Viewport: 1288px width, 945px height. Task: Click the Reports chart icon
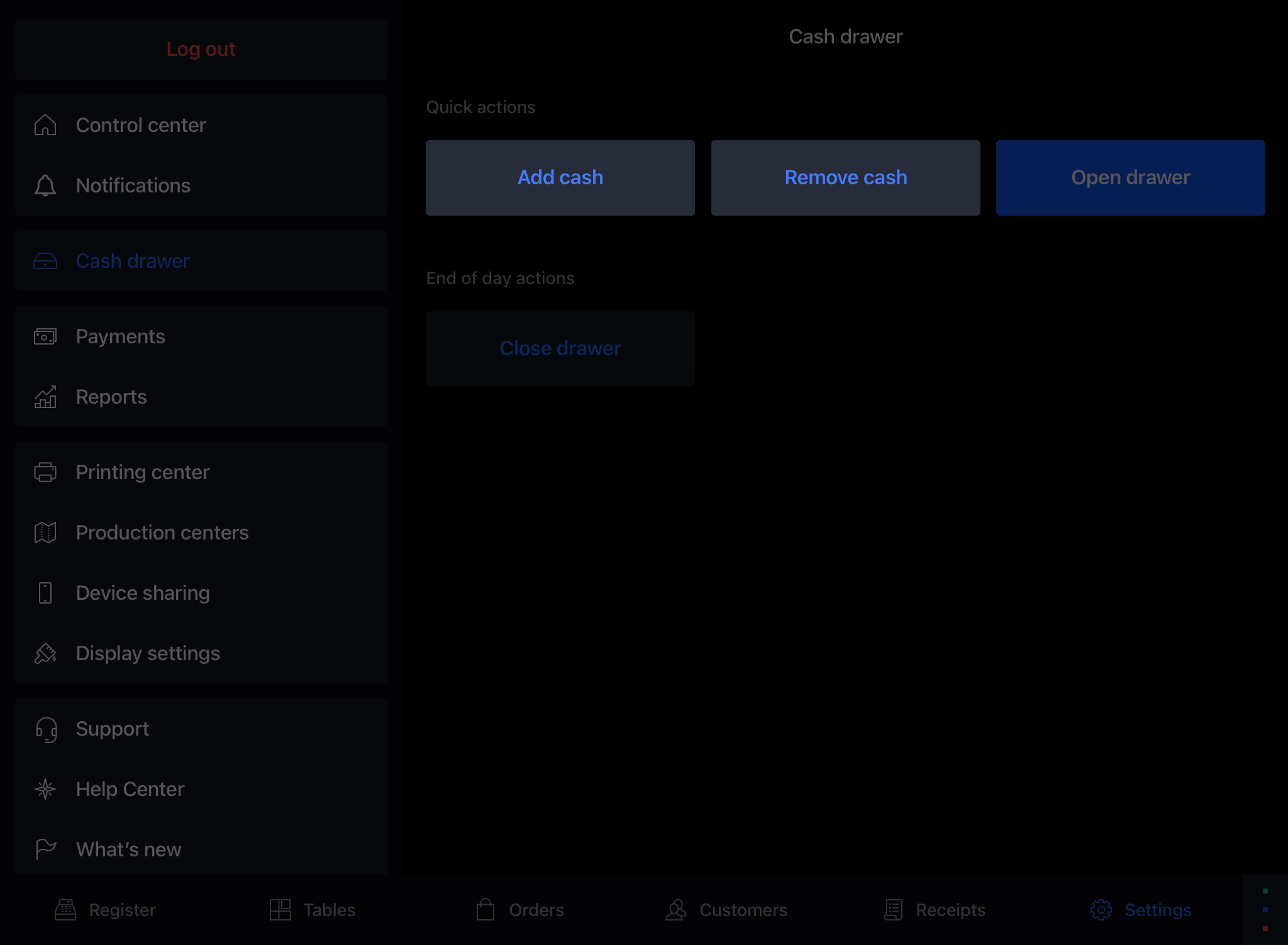pos(45,397)
